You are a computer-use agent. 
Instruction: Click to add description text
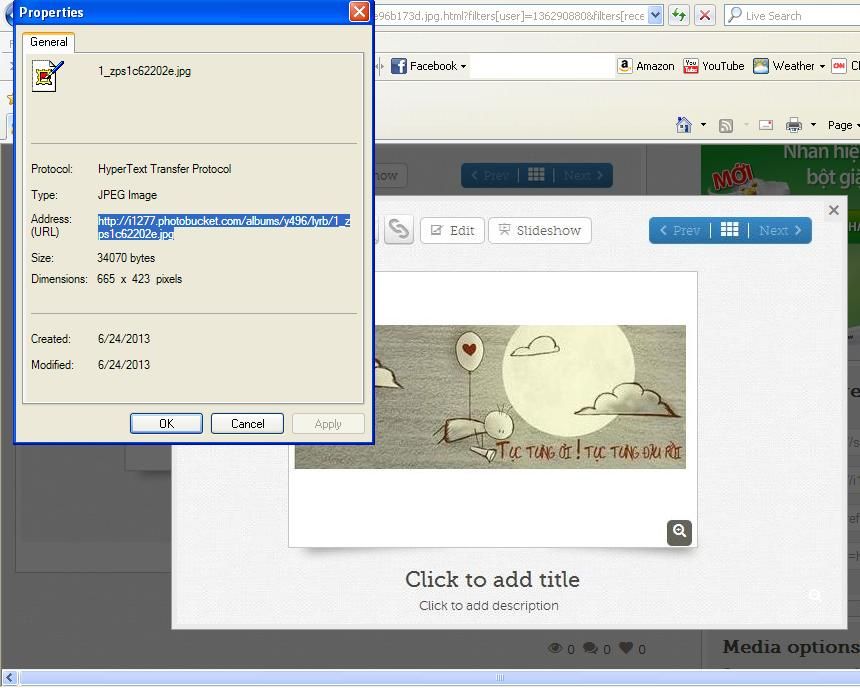point(489,606)
